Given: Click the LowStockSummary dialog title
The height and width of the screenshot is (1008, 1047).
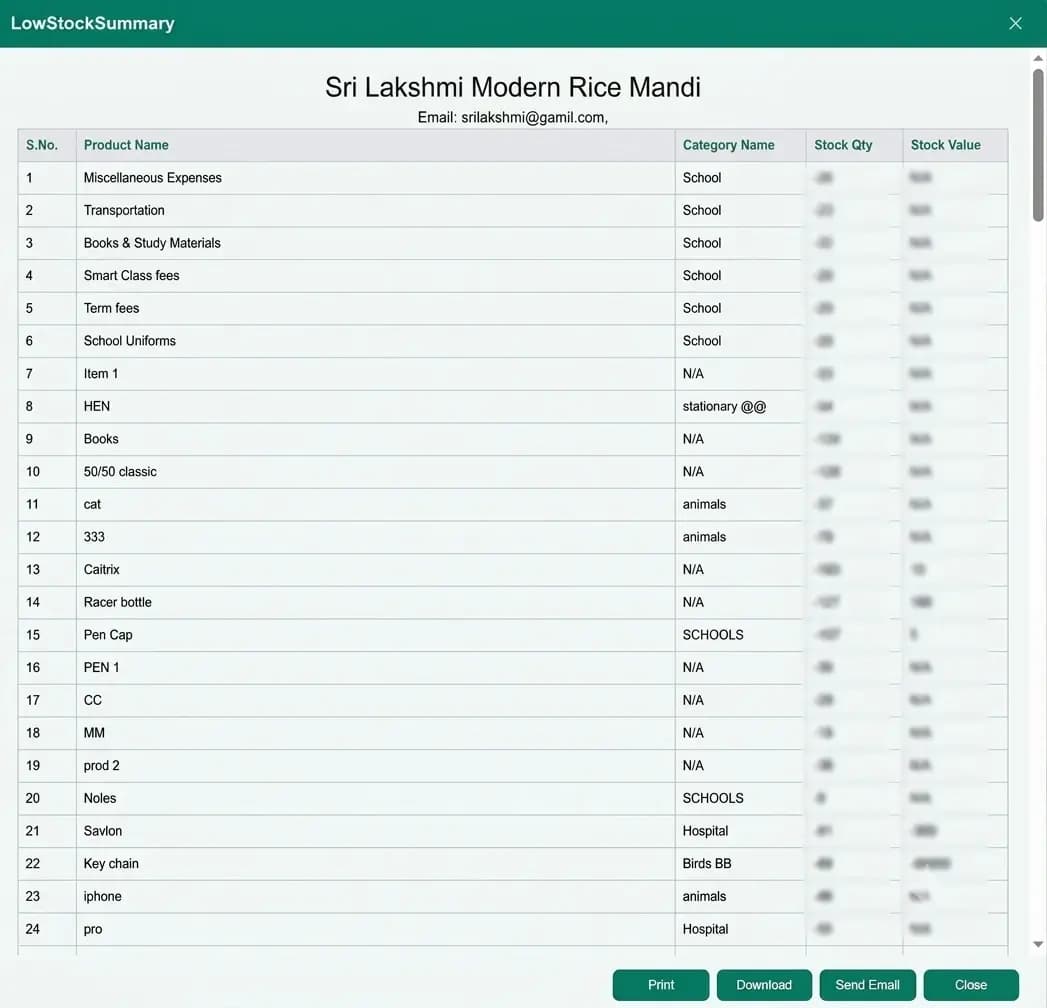Looking at the screenshot, I should point(93,23).
